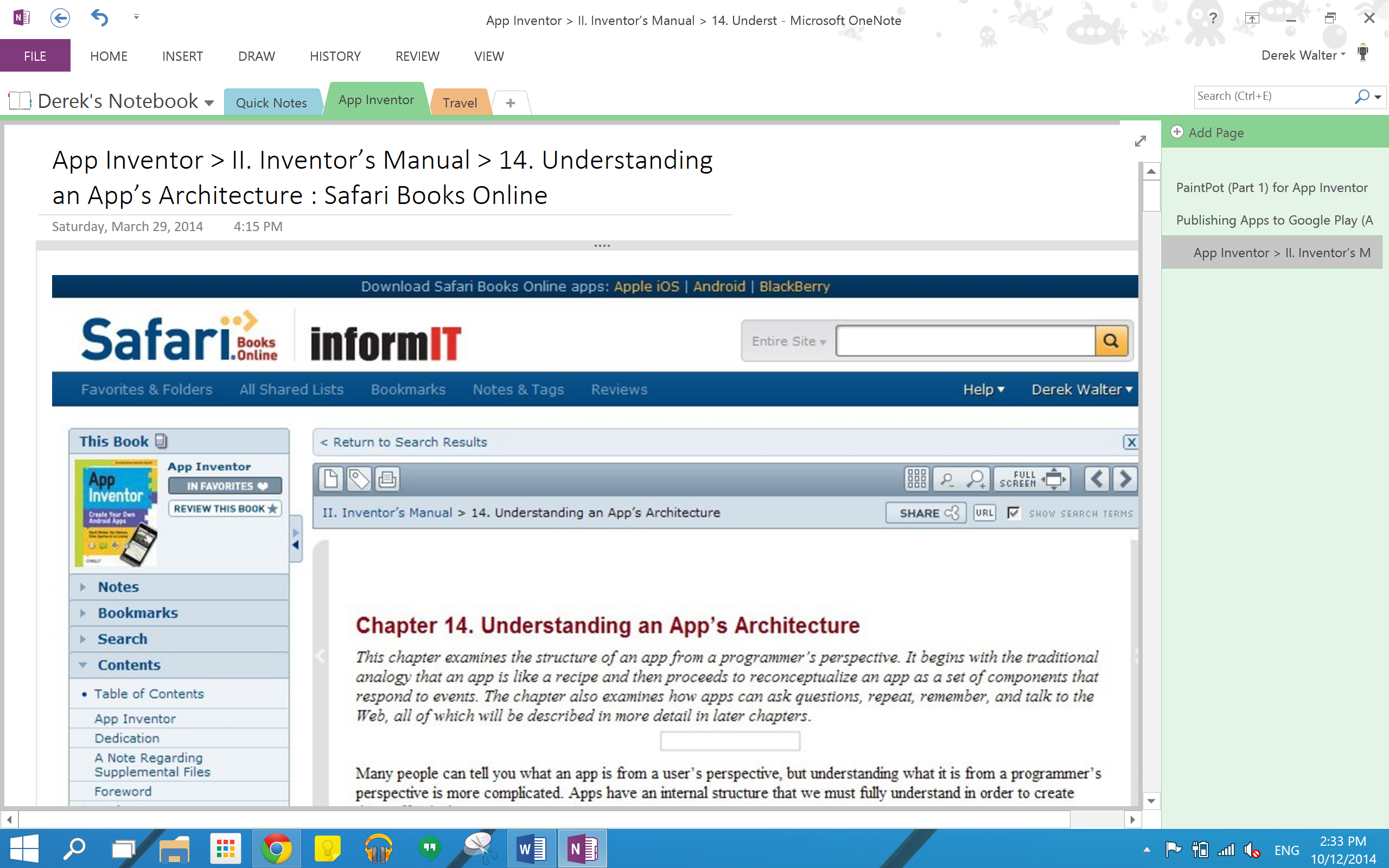
Task: Select PaintPot (Part 1) page in list
Action: pos(1271,188)
